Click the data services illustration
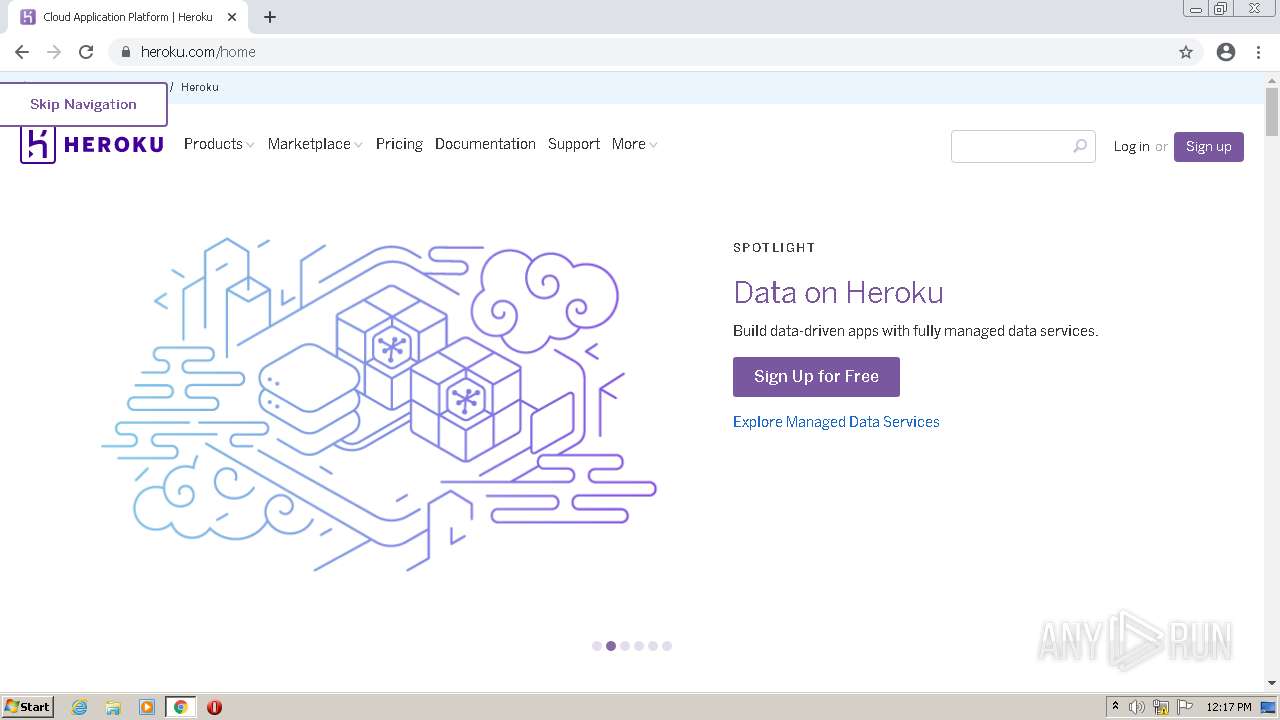The width and height of the screenshot is (1280, 720). coord(379,404)
